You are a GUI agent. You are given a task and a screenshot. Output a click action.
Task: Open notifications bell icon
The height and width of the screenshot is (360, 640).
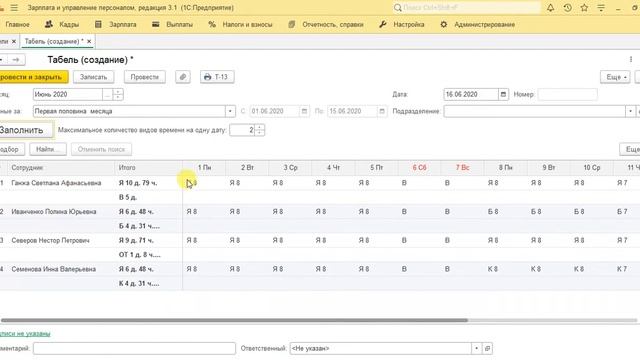(550, 8)
